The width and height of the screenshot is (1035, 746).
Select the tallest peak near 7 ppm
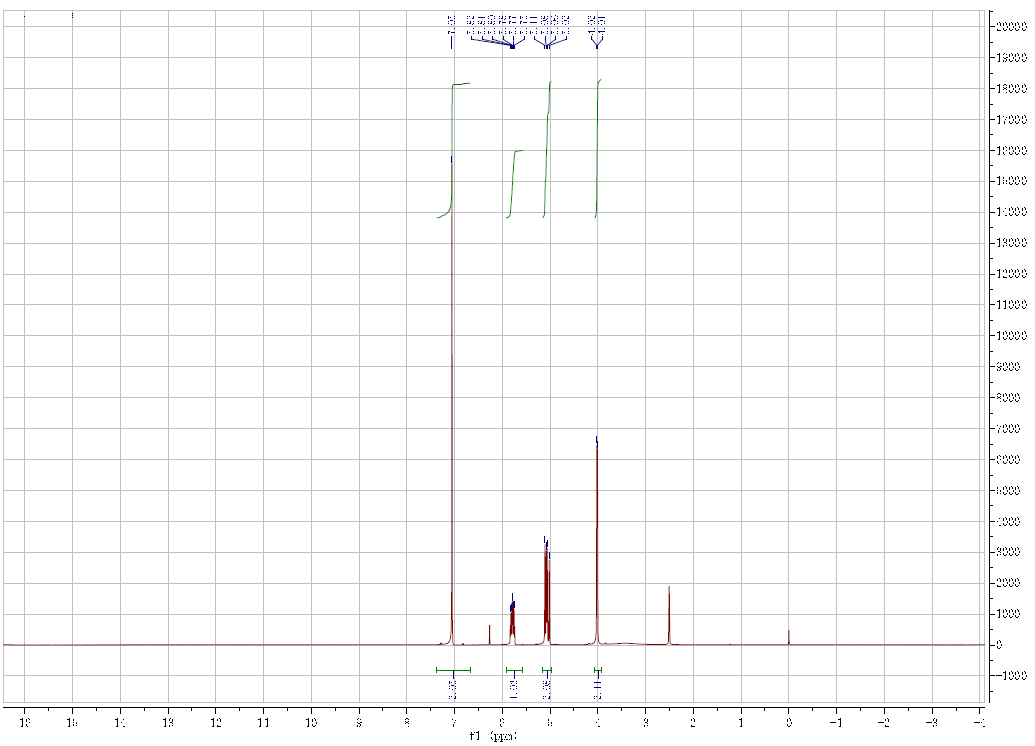(451, 403)
